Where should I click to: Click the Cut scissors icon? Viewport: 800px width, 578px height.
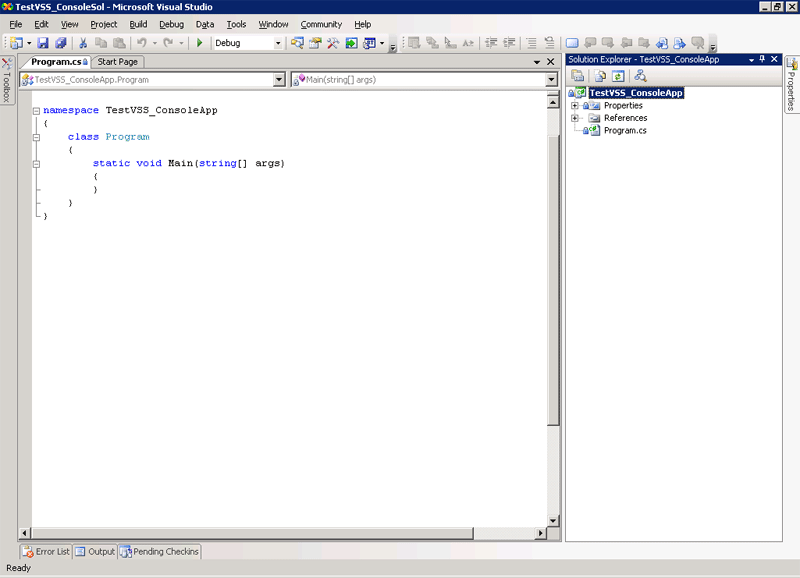pos(83,43)
